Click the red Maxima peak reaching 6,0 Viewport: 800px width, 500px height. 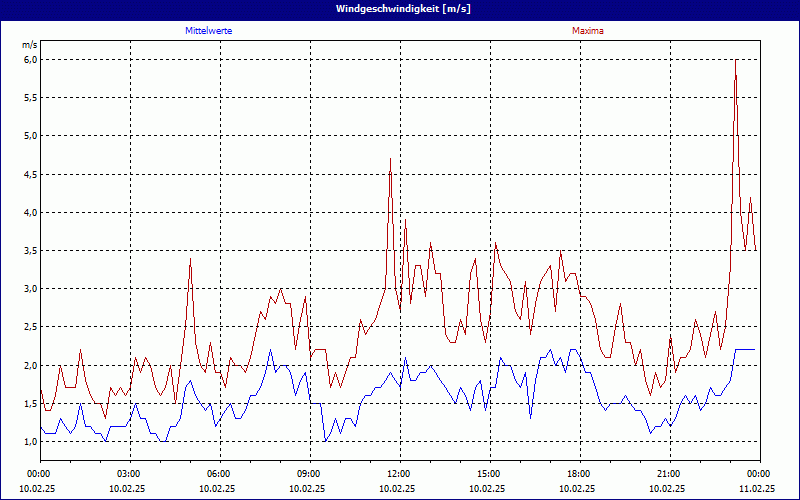(736, 61)
